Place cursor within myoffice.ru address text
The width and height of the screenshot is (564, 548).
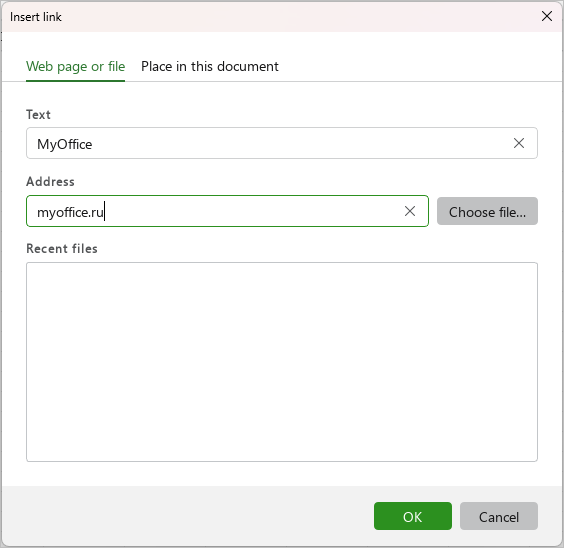(x=70, y=212)
